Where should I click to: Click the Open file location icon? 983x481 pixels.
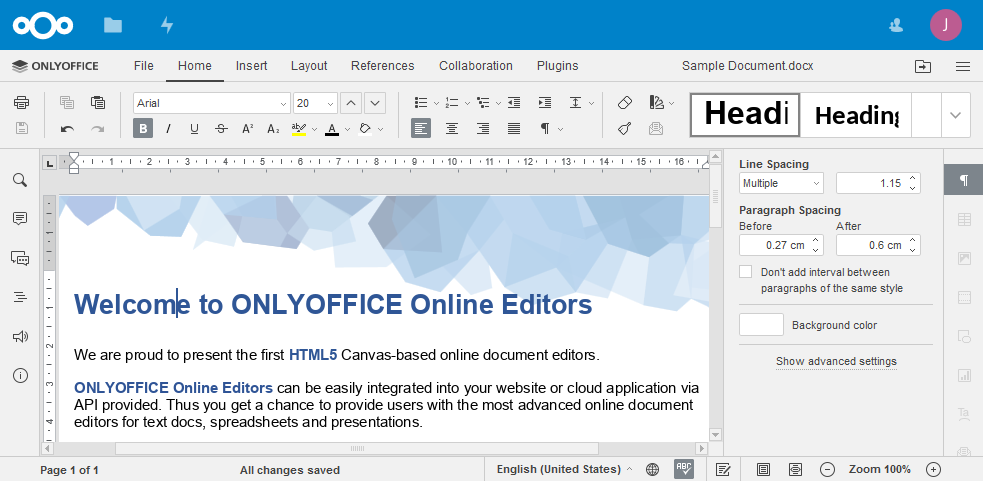[923, 66]
